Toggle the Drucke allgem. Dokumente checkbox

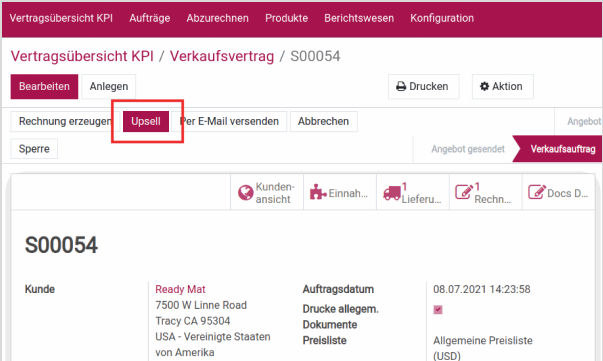click(x=438, y=309)
